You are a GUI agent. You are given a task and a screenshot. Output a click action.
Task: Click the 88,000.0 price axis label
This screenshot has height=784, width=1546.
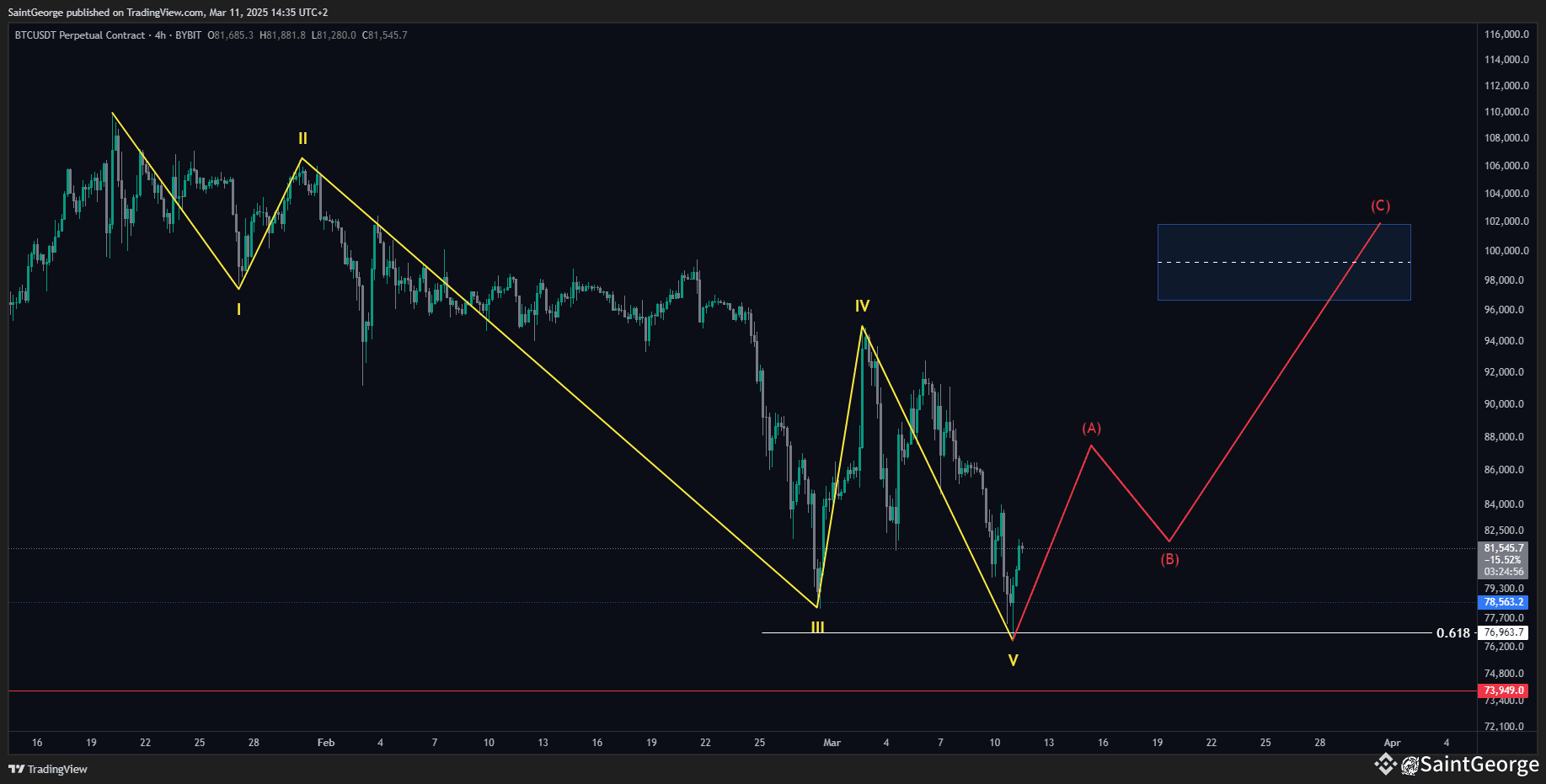pos(1504,437)
